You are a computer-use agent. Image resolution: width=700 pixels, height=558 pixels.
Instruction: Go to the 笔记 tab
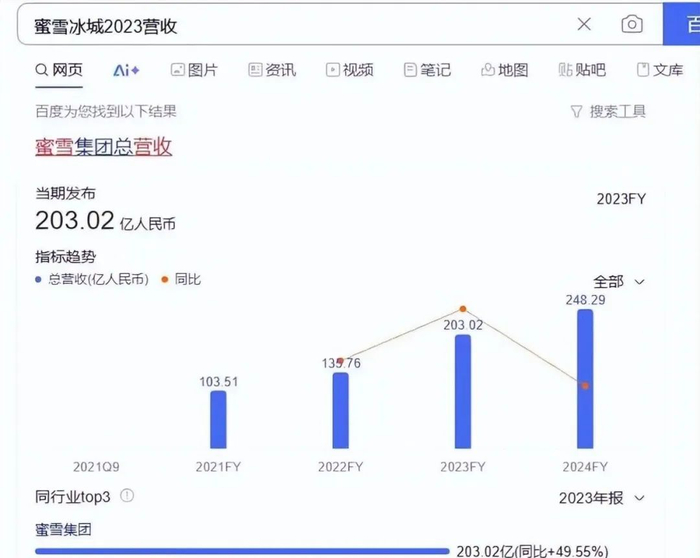click(427, 70)
